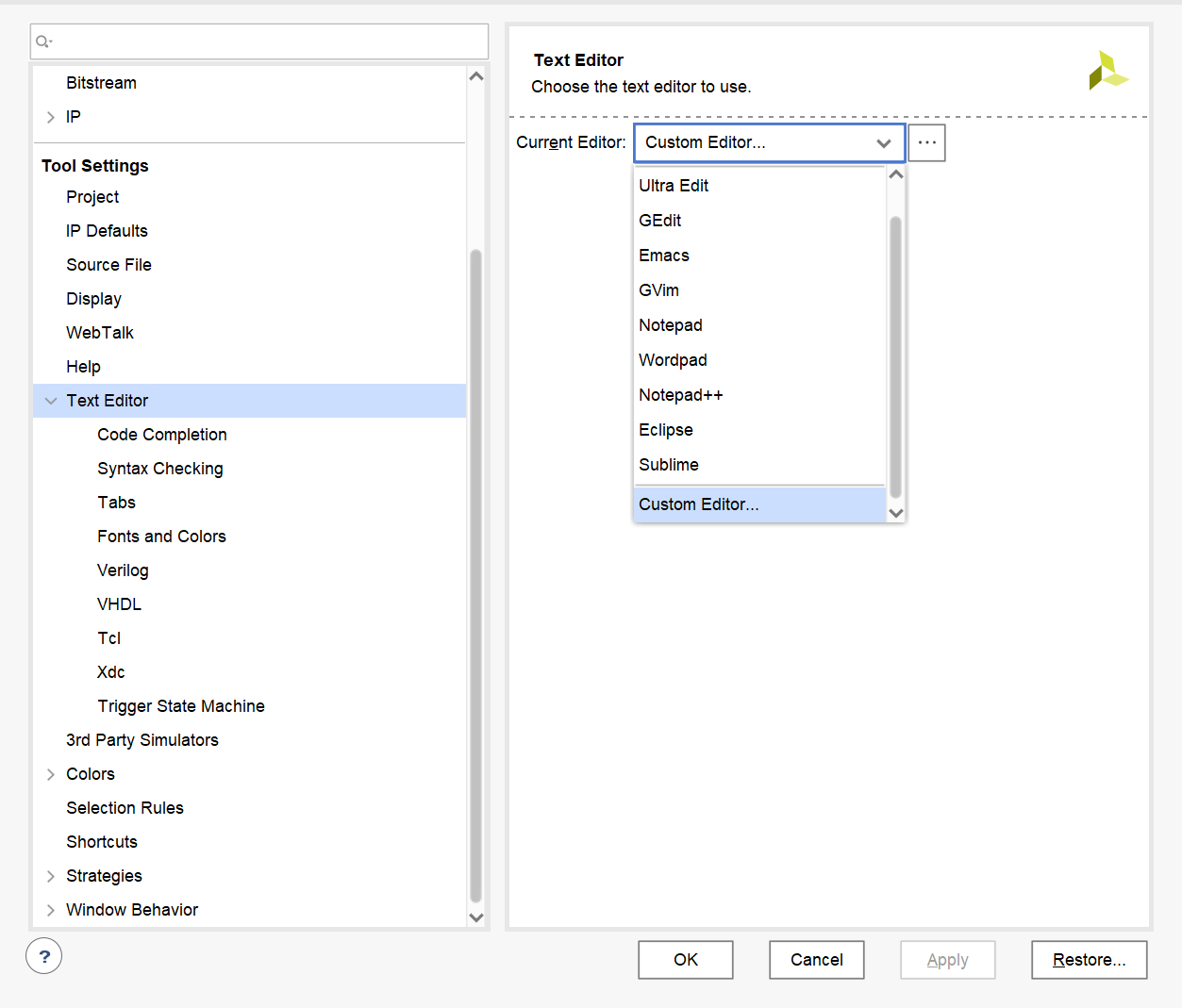Open VHDL editor settings
Image resolution: width=1182 pixels, height=1008 pixels.
pos(119,604)
